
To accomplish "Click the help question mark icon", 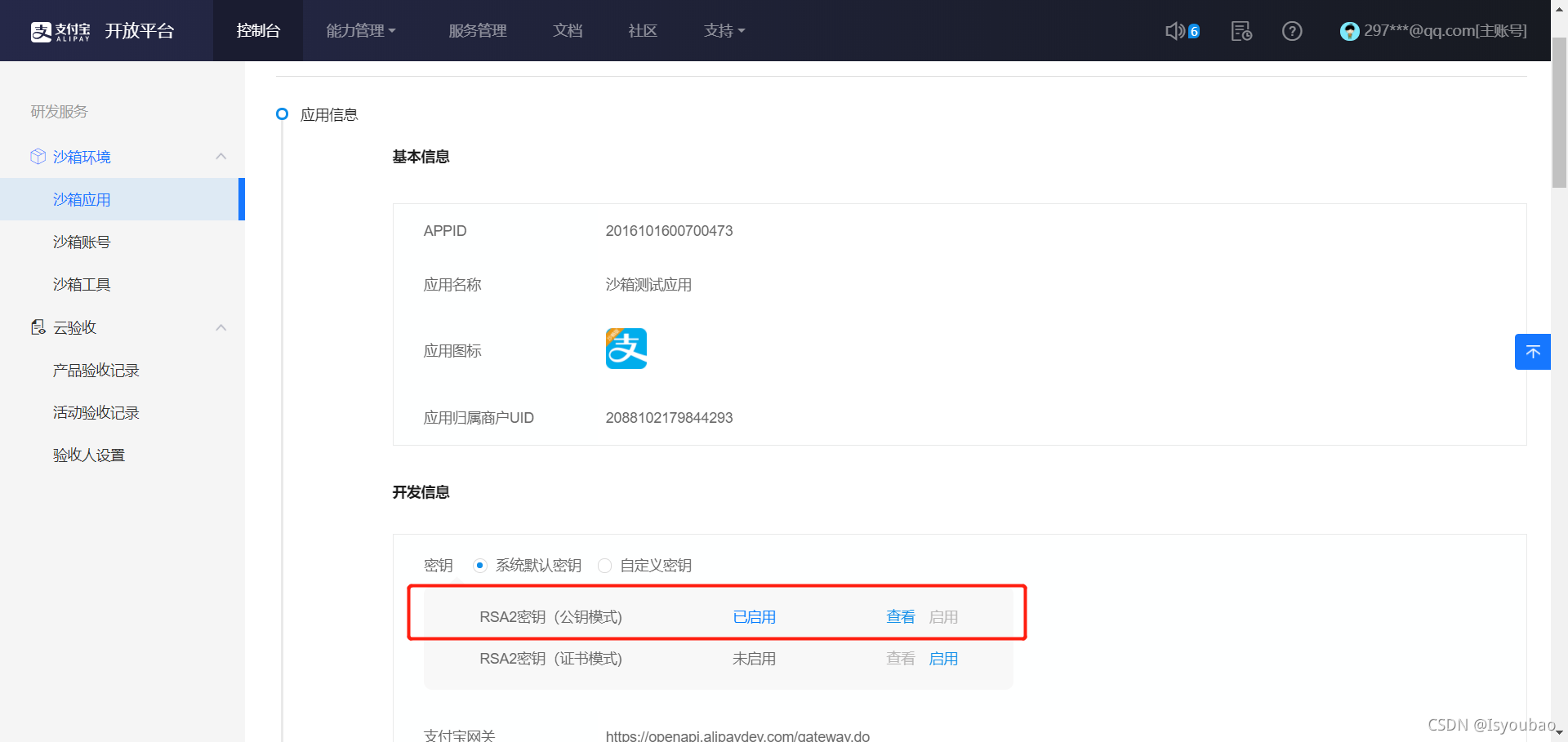I will click(1292, 31).
